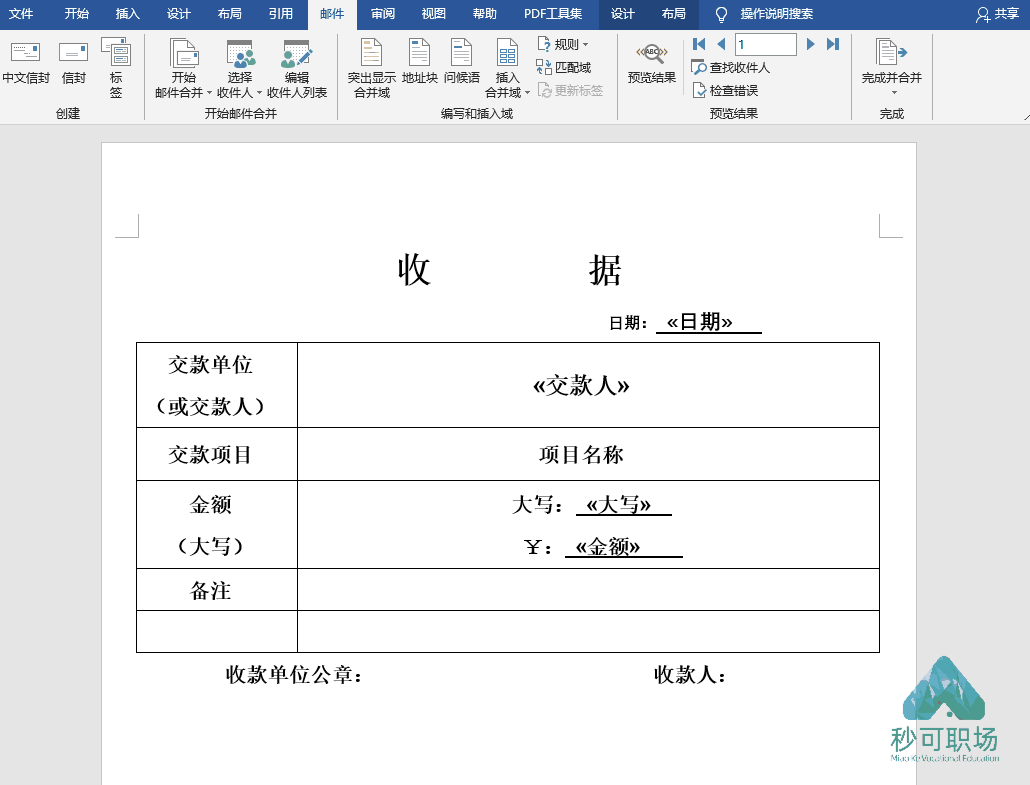Switch to the first 布局 tab
The width and height of the screenshot is (1030, 785).
tap(229, 14)
